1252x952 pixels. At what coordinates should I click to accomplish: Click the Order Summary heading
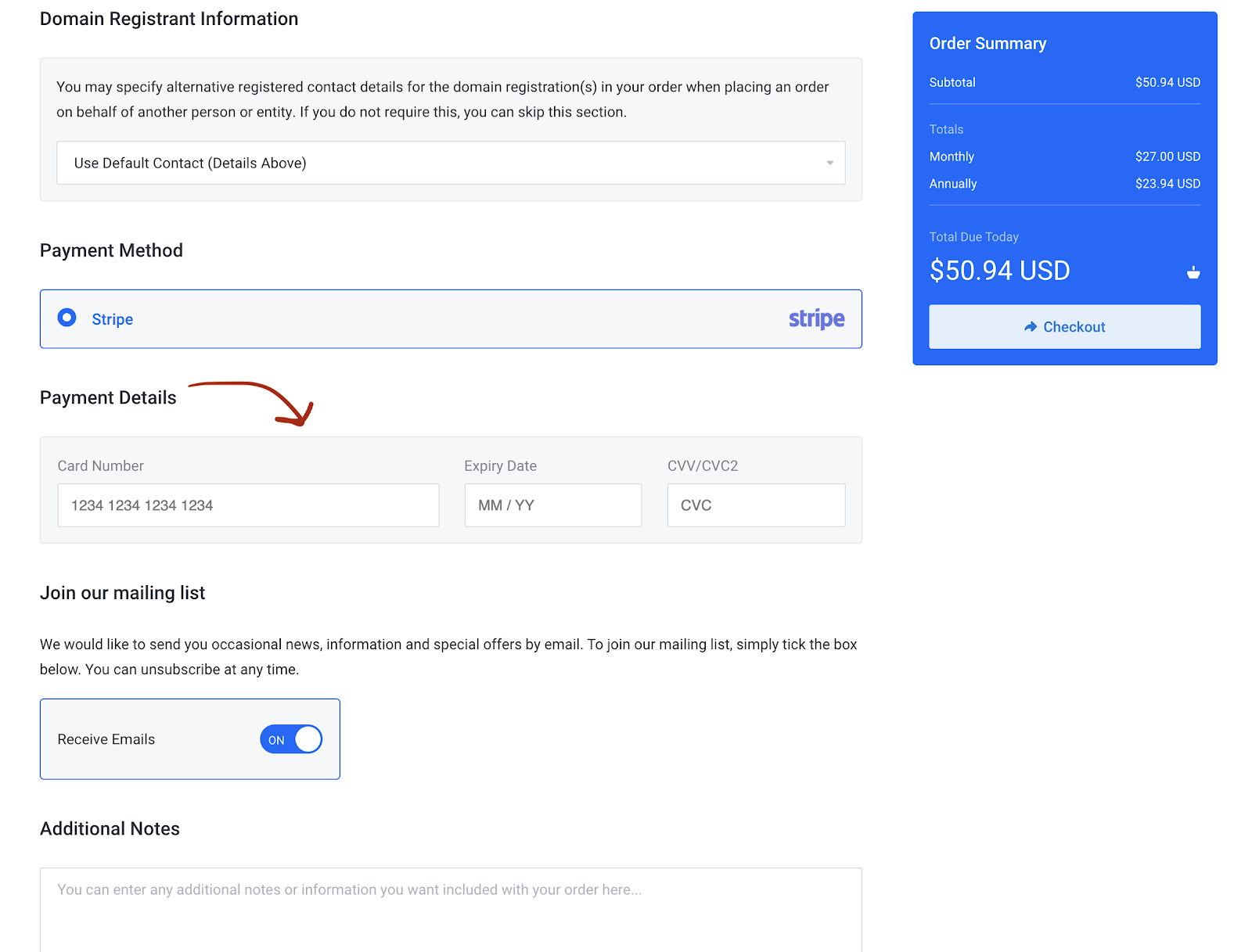pos(988,44)
